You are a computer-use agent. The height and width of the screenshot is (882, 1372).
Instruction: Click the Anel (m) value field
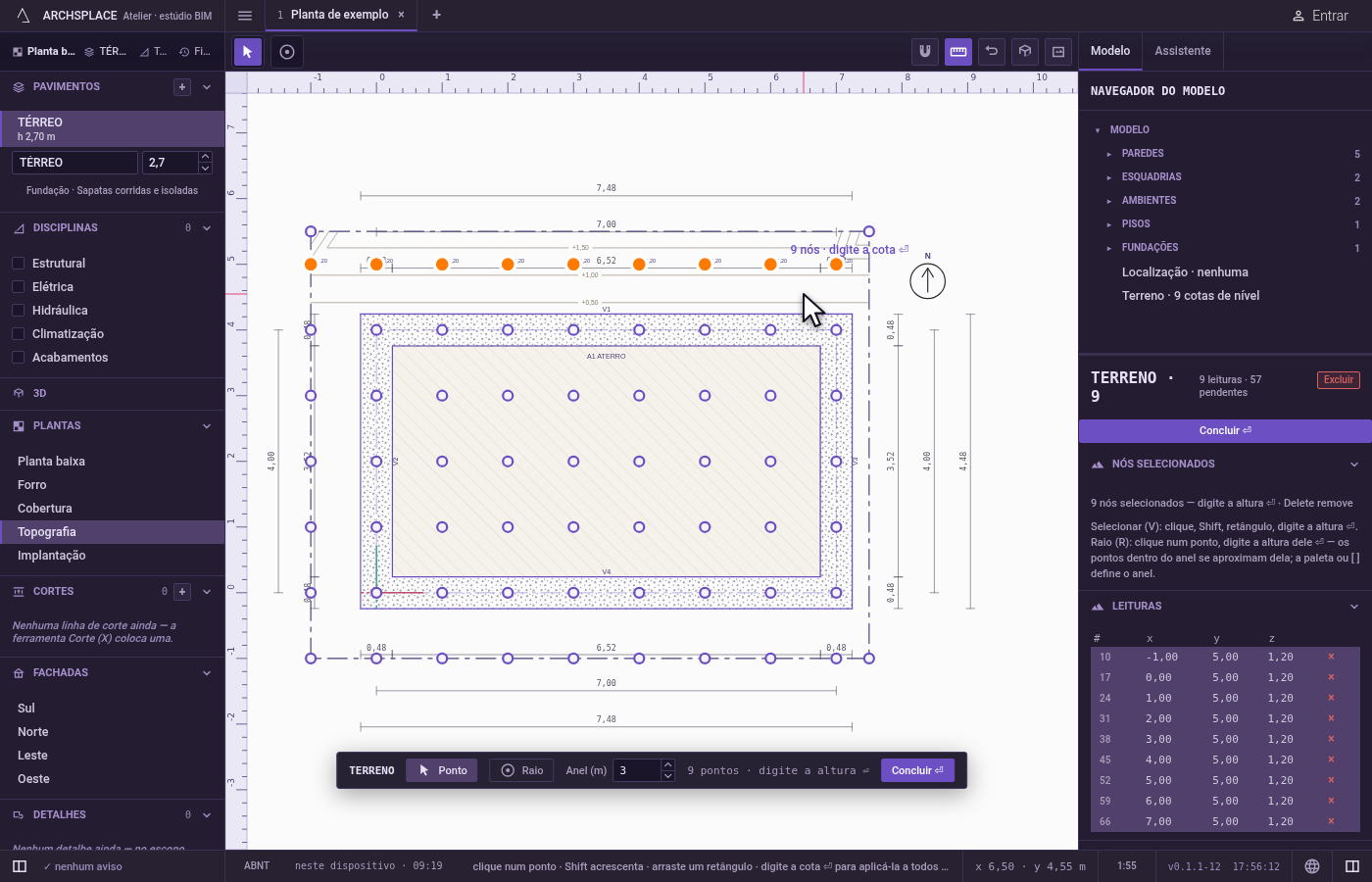point(637,770)
